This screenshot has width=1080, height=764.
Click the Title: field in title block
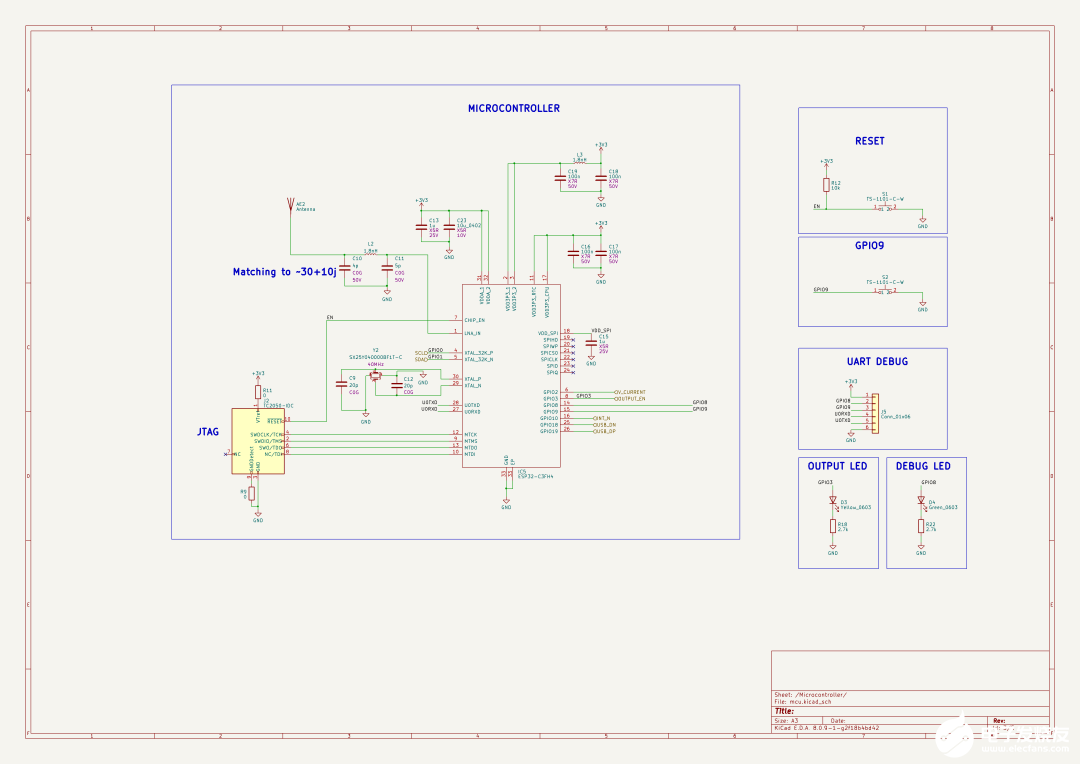(x=785, y=711)
